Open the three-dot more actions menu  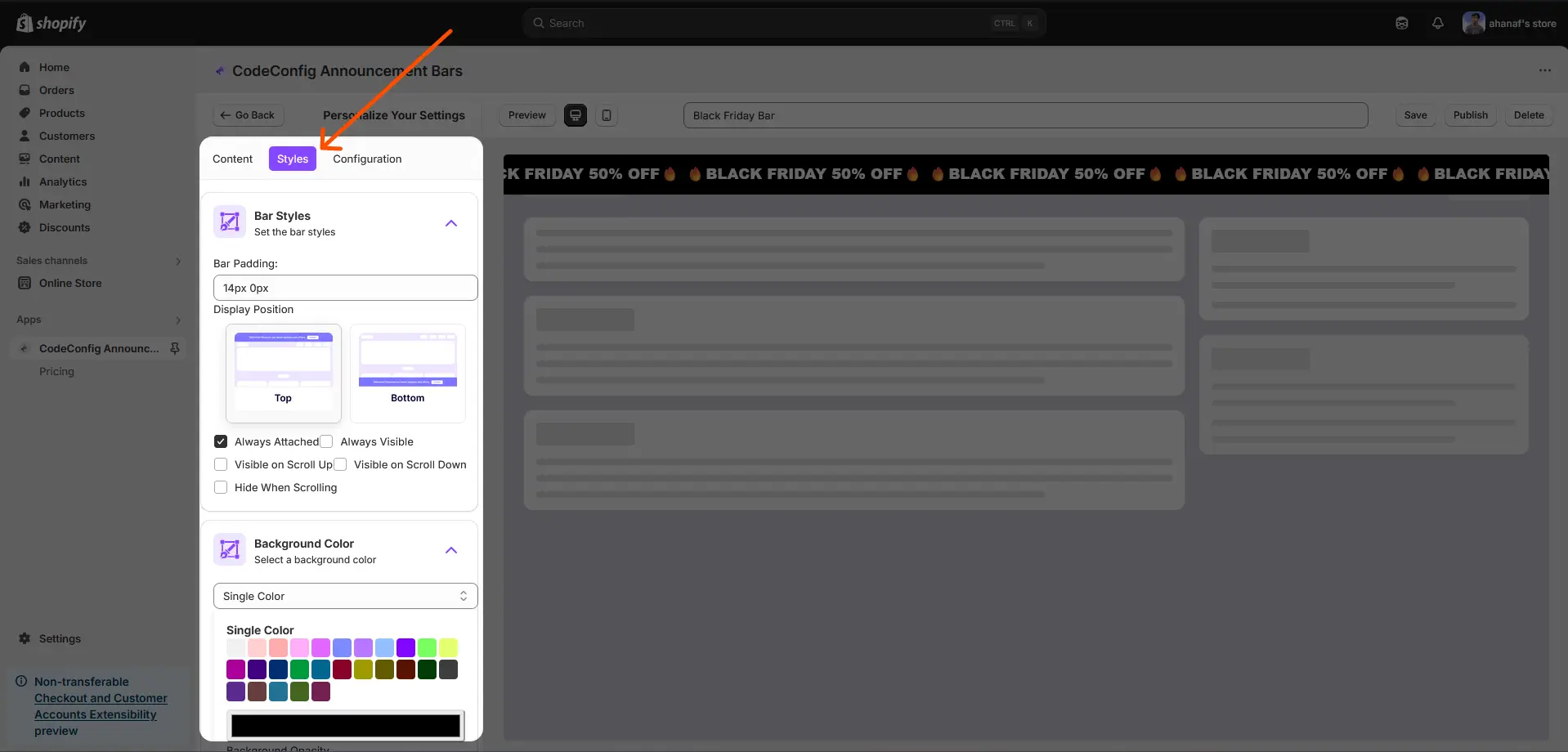(x=1545, y=70)
